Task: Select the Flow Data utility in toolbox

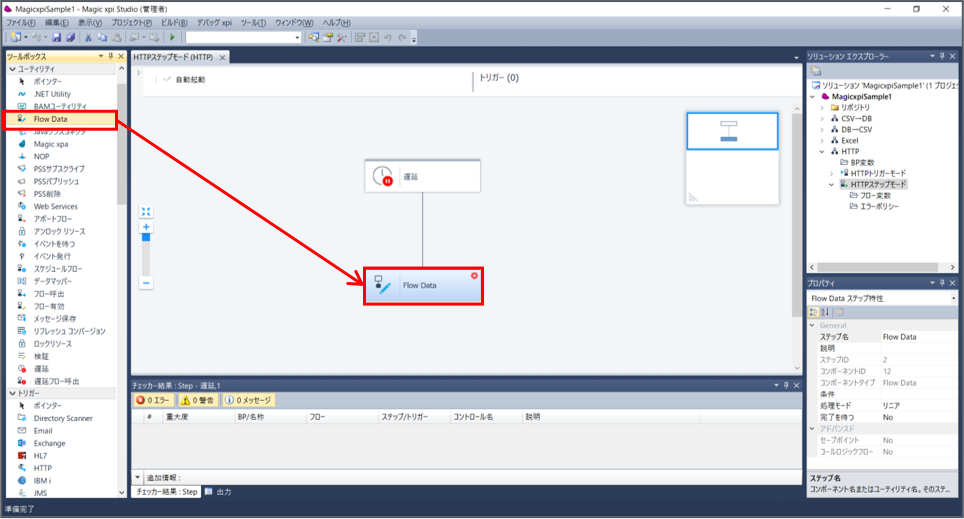Action: (50, 119)
